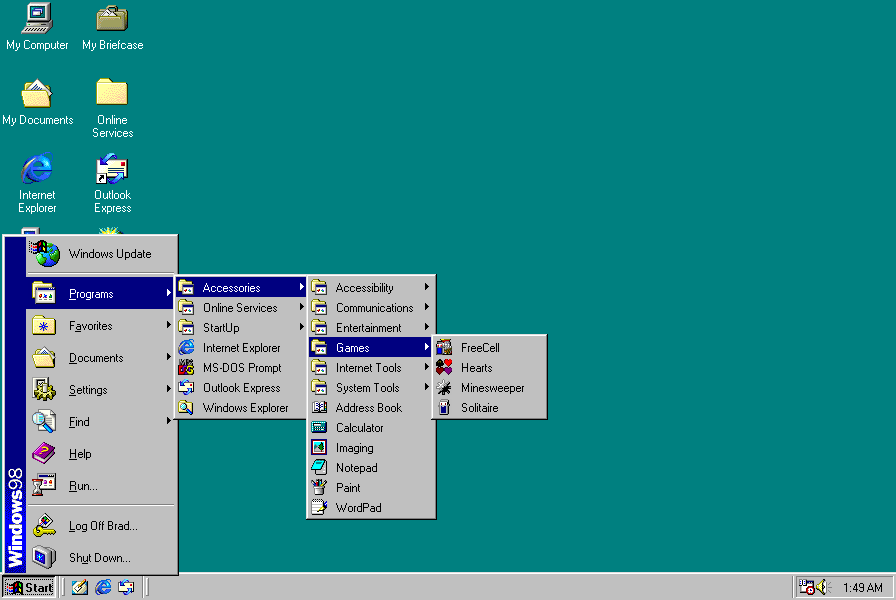The image size is (896, 600).
Task: Click the Address Book icon
Action: (319, 407)
